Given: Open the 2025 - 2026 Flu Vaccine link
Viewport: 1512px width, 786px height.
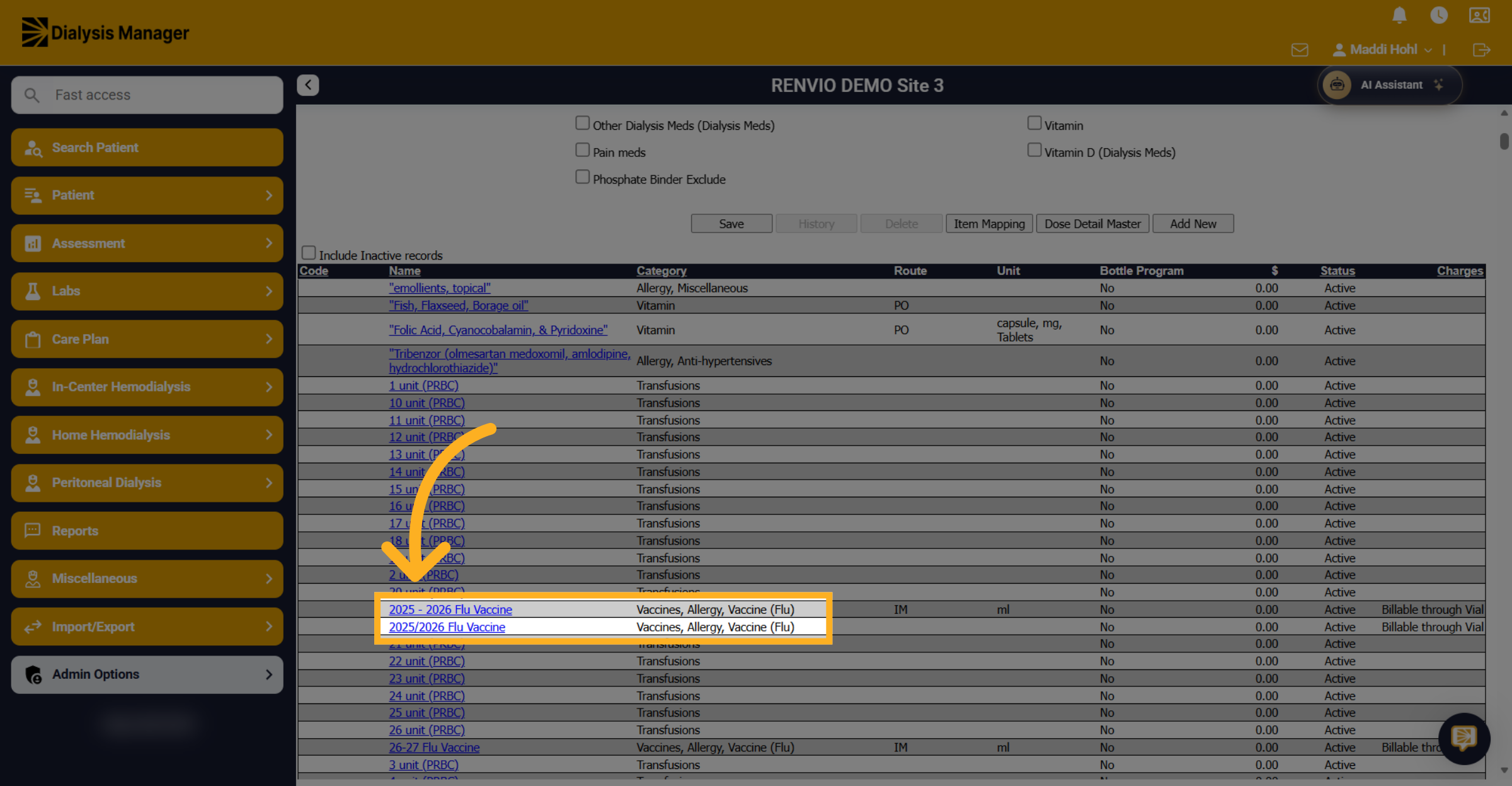Looking at the screenshot, I should coord(450,610).
